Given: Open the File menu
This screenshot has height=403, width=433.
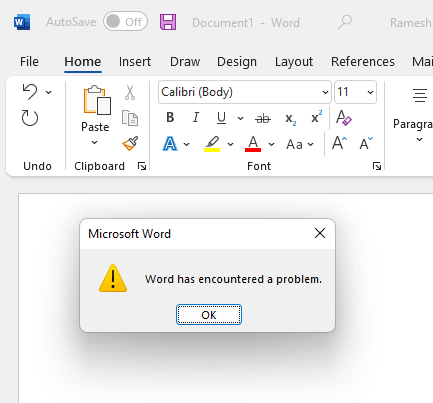Looking at the screenshot, I should point(29,62).
